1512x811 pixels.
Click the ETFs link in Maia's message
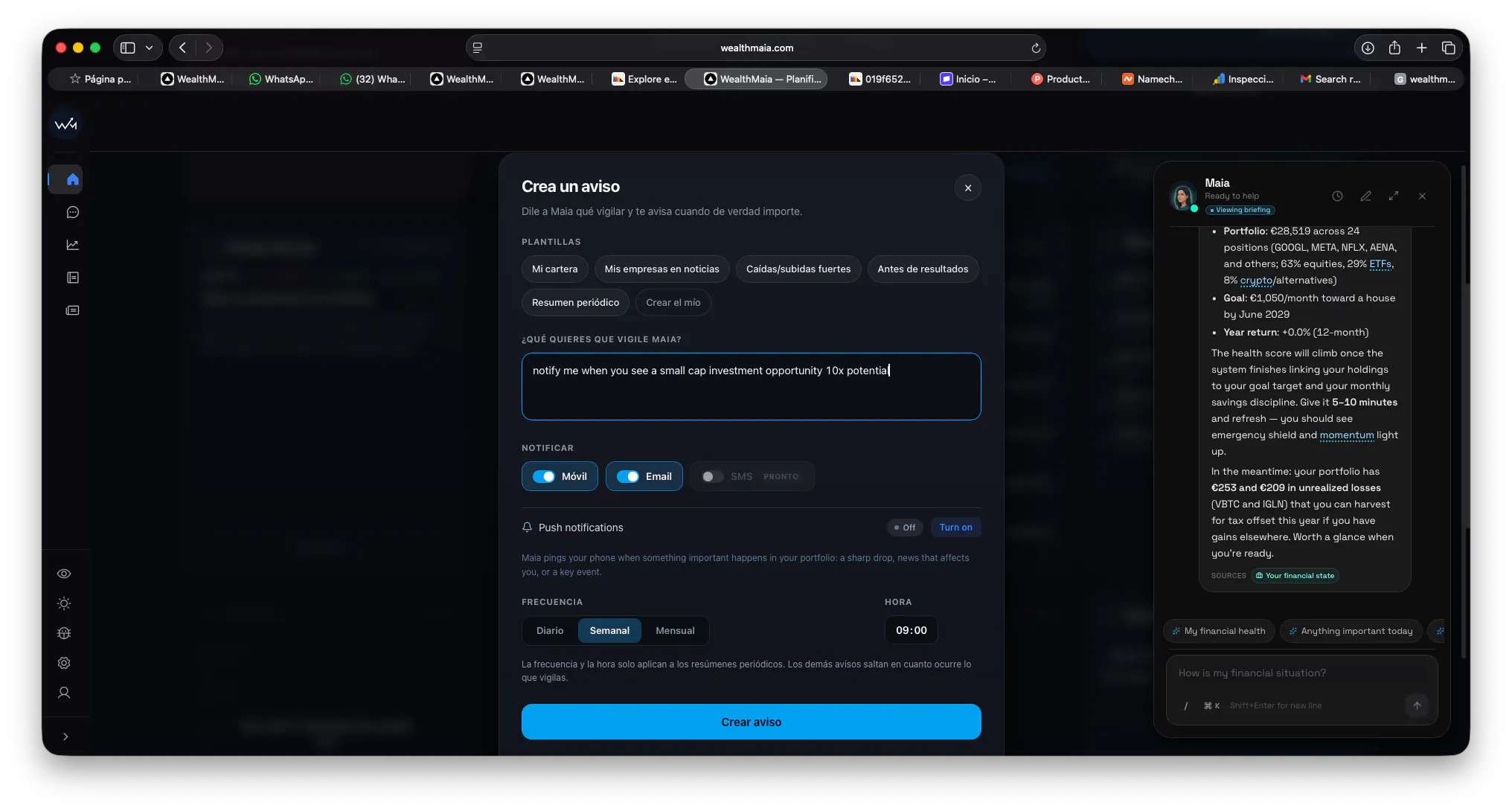coord(1380,264)
